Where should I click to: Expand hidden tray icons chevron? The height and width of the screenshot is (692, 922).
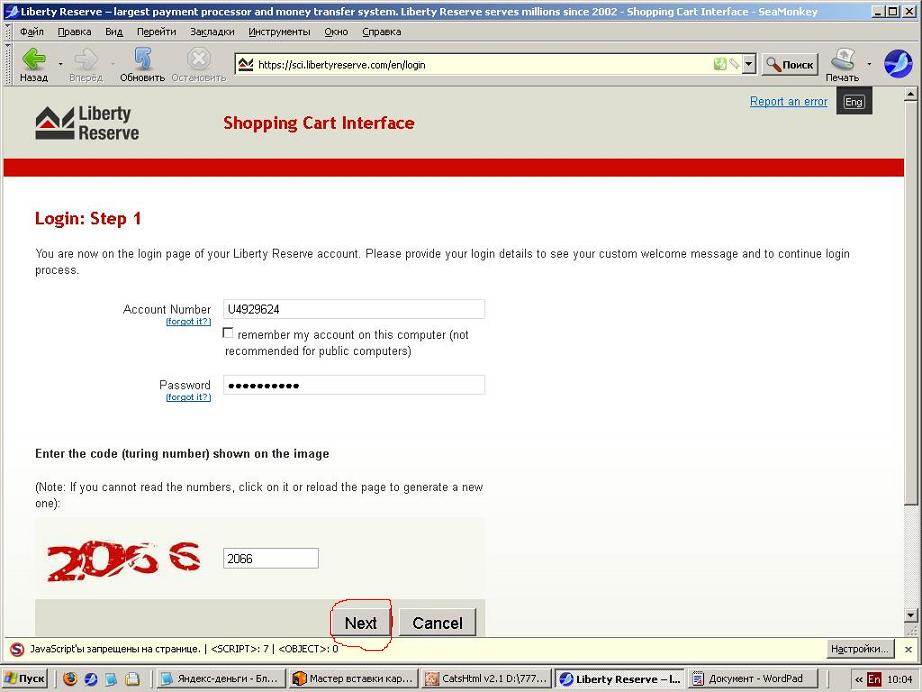click(x=858, y=680)
